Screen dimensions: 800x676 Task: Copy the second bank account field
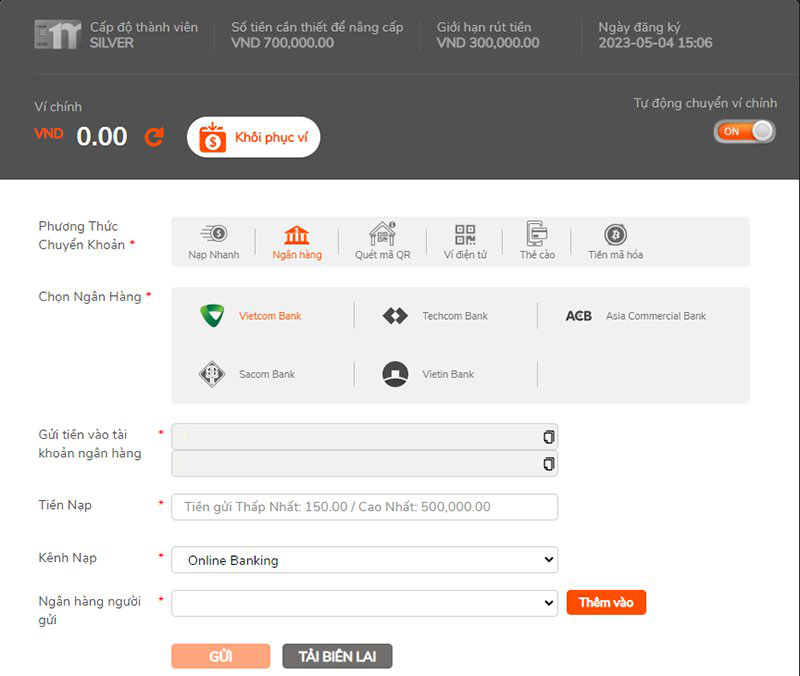(547, 464)
